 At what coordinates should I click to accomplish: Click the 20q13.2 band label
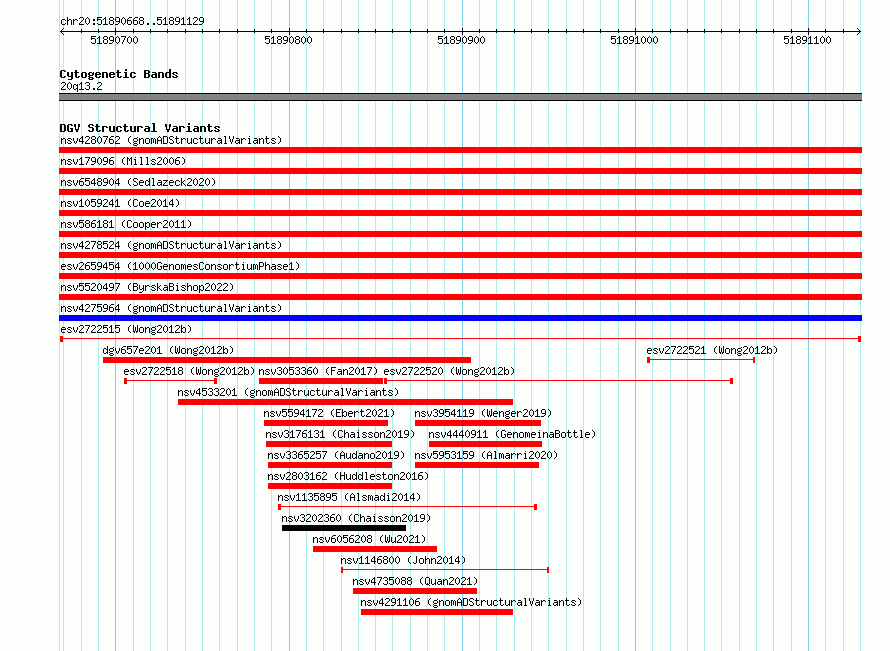click(81, 86)
